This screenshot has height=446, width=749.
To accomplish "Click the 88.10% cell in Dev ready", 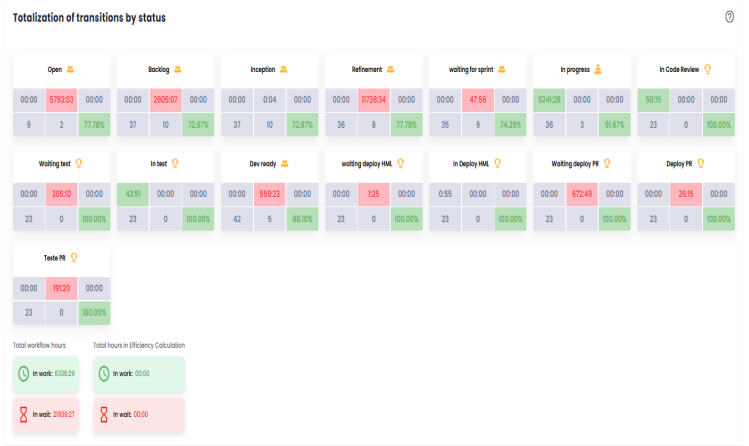I will [302, 217].
